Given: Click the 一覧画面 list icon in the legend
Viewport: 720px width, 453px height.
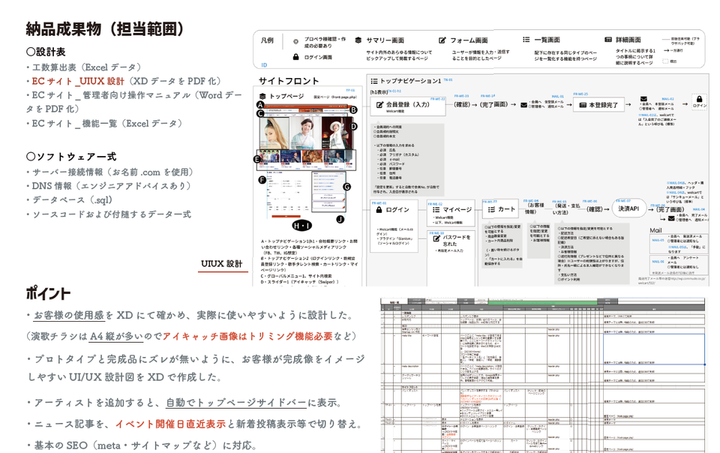Looking at the screenshot, I should pyautogui.click(x=526, y=40).
